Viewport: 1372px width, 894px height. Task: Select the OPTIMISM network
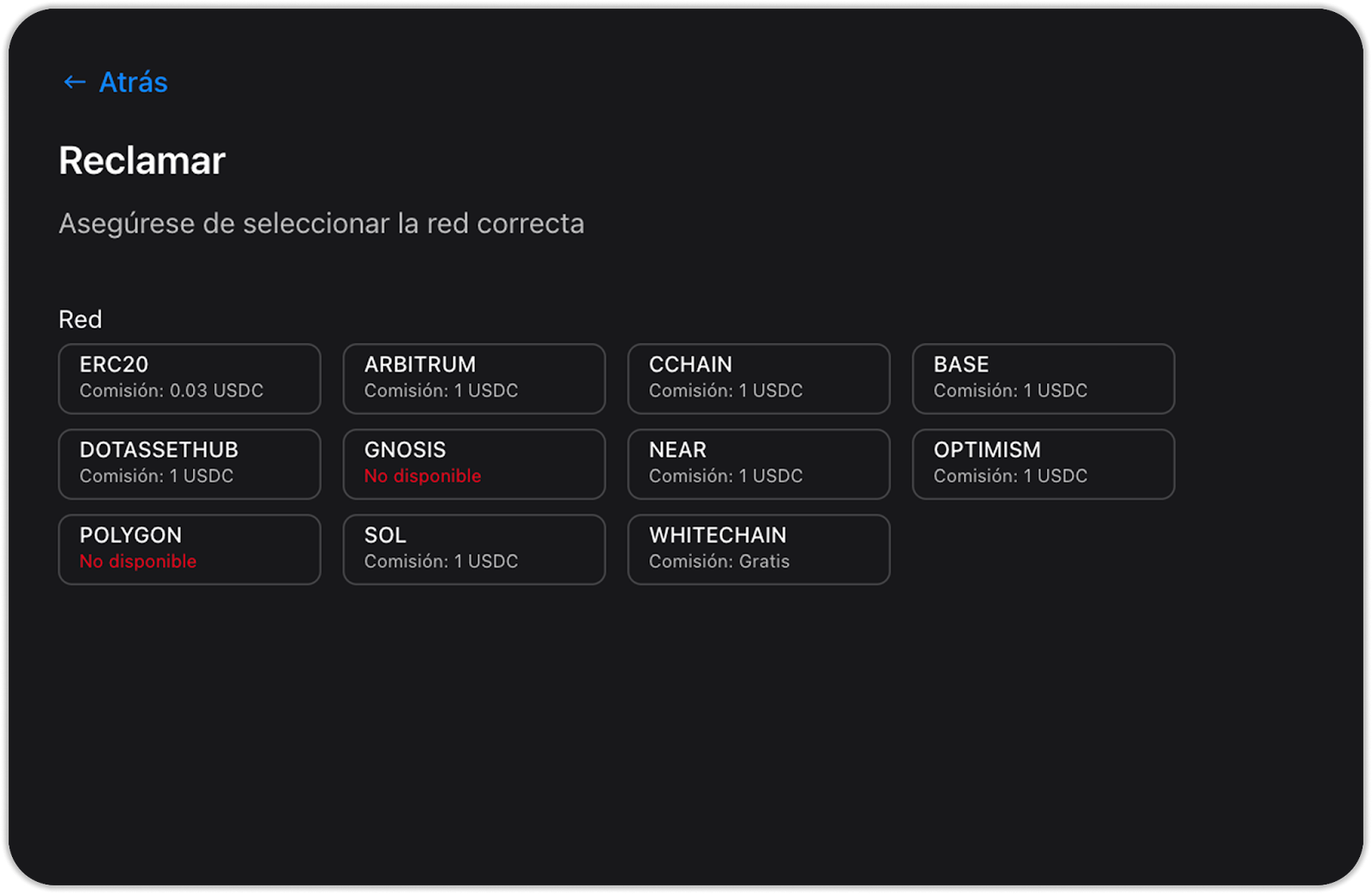[1043, 464]
